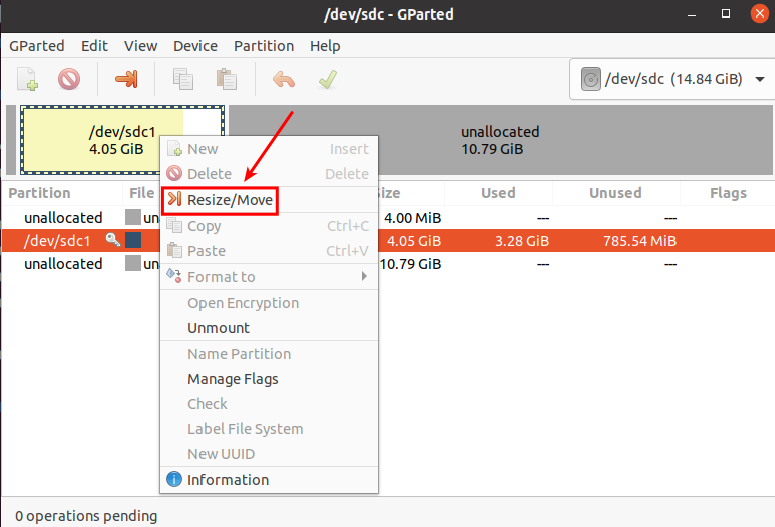Image resolution: width=775 pixels, height=527 pixels.
Task: Open the View menu
Action: click(140, 46)
